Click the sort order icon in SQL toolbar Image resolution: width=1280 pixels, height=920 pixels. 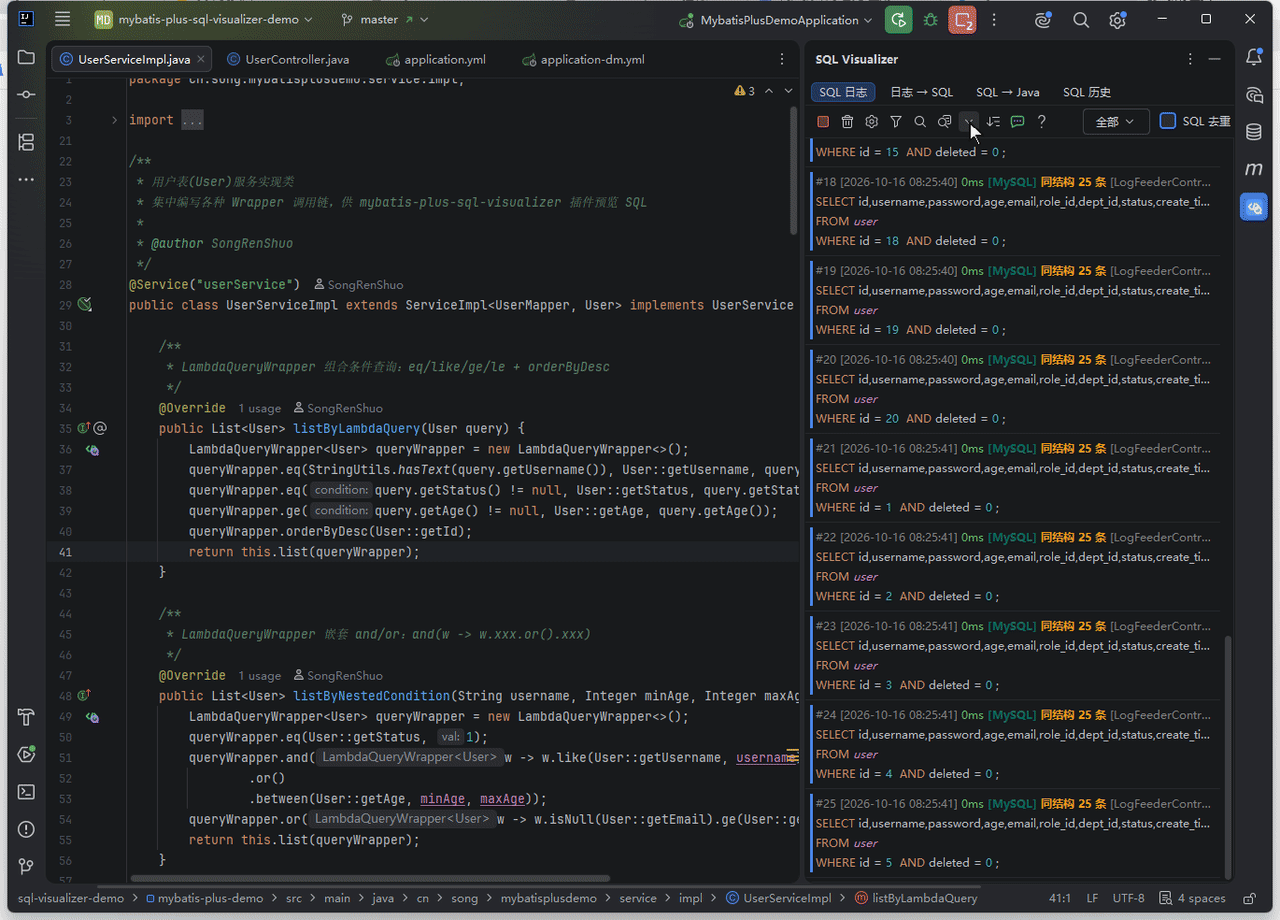[x=993, y=122]
